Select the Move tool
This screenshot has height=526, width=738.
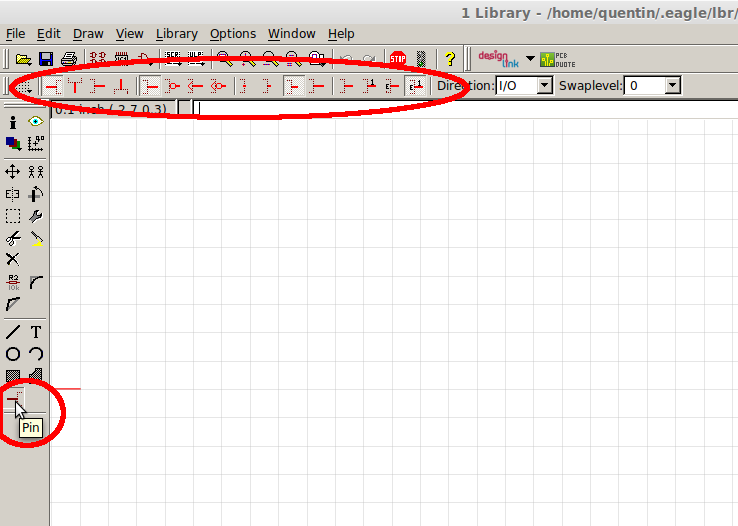[13, 172]
